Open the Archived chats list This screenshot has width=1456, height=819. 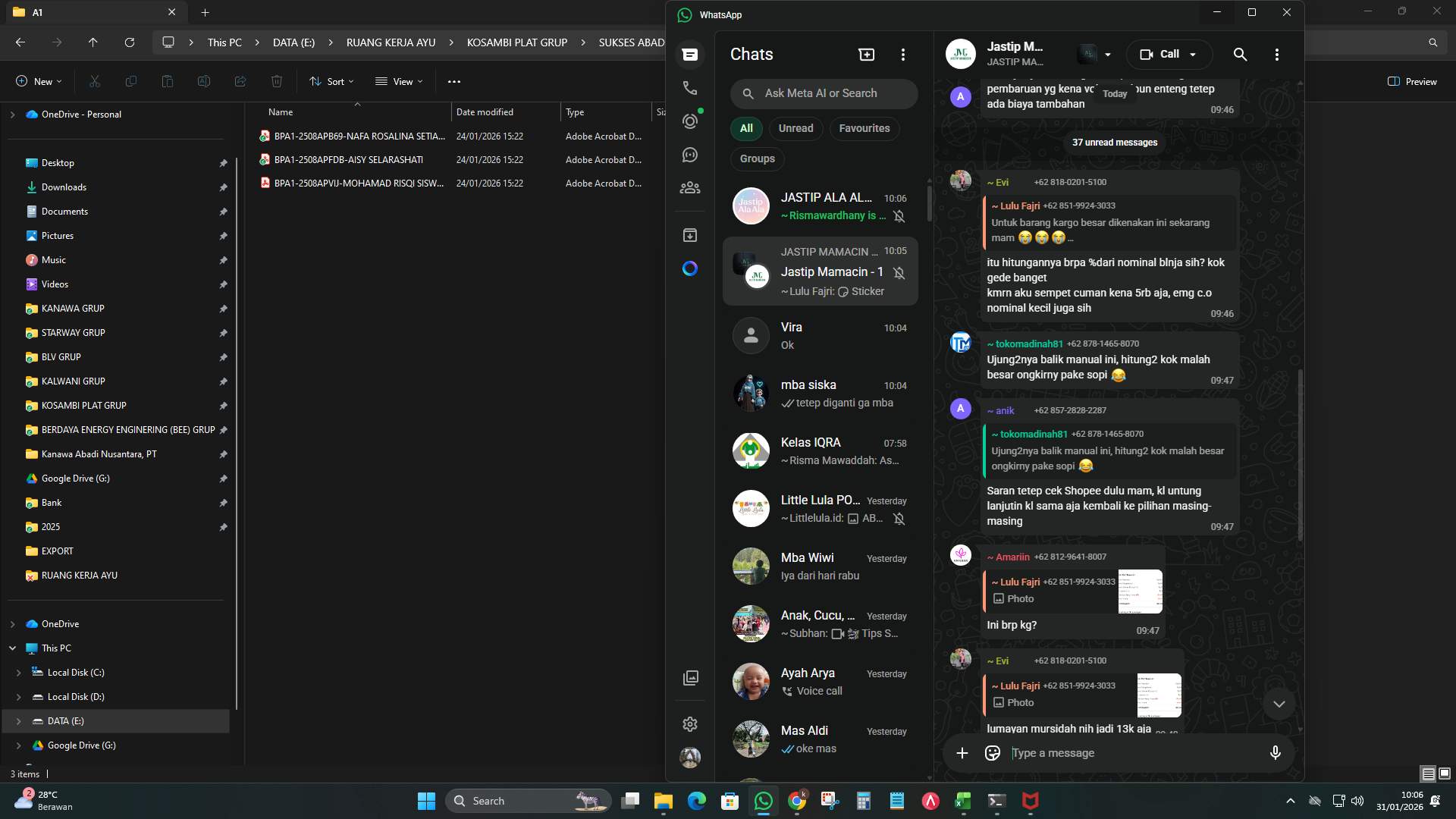click(690, 235)
